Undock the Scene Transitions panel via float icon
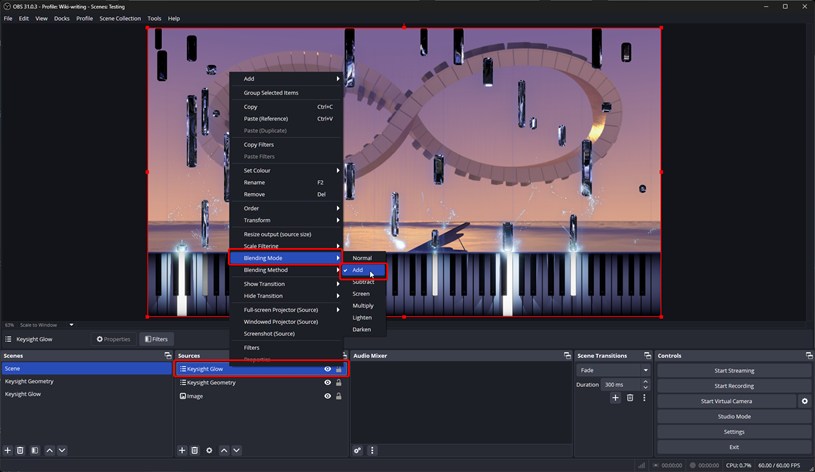This screenshot has height=472, width=815. pyautogui.click(x=647, y=355)
